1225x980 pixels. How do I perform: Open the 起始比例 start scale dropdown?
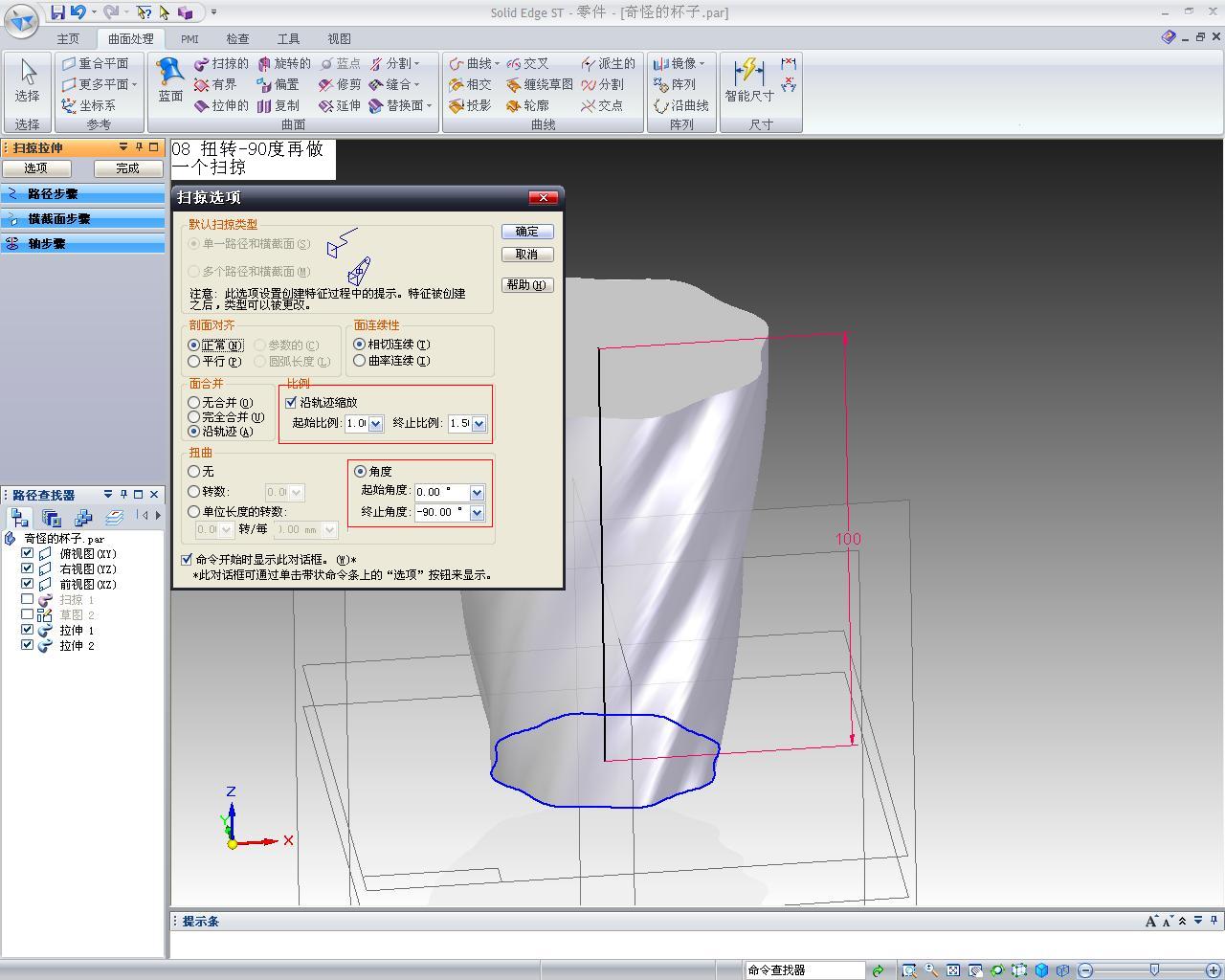tap(375, 423)
